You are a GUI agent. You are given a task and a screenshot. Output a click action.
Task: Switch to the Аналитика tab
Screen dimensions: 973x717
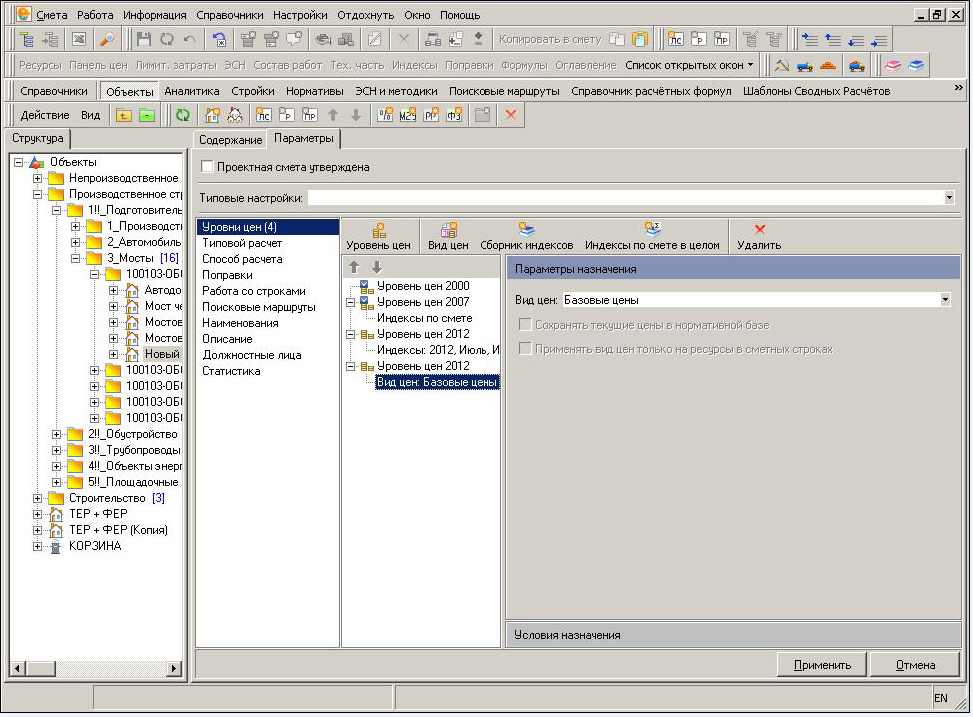192,91
